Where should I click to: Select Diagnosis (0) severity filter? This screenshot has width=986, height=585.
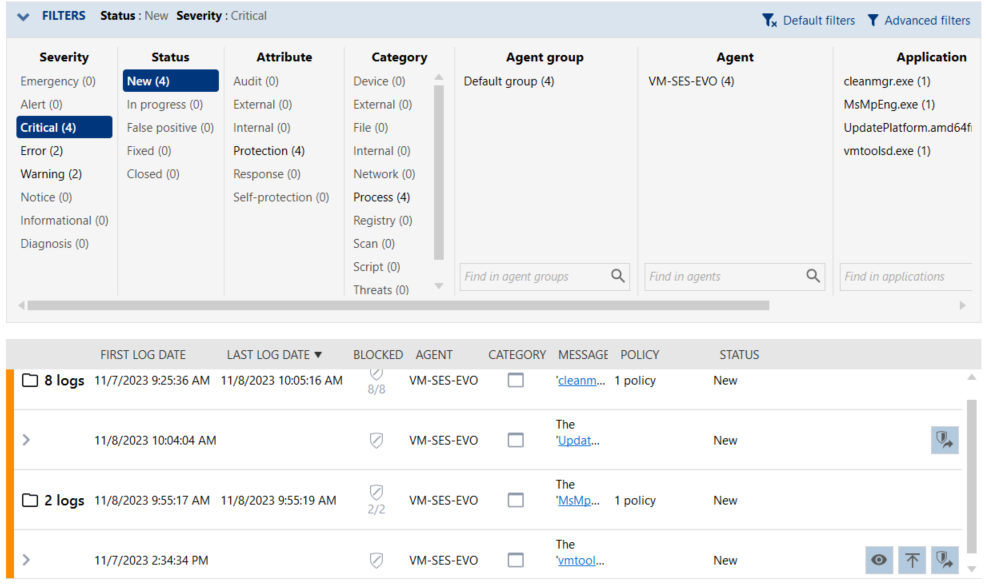coord(54,243)
